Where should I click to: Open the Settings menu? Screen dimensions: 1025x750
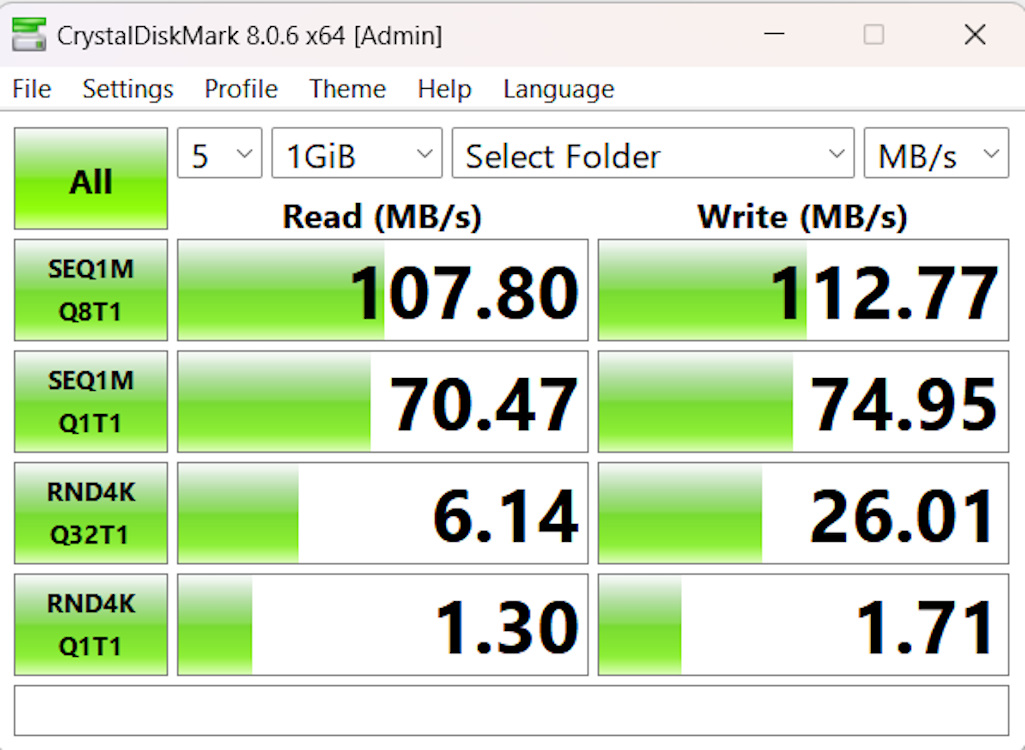(127, 89)
